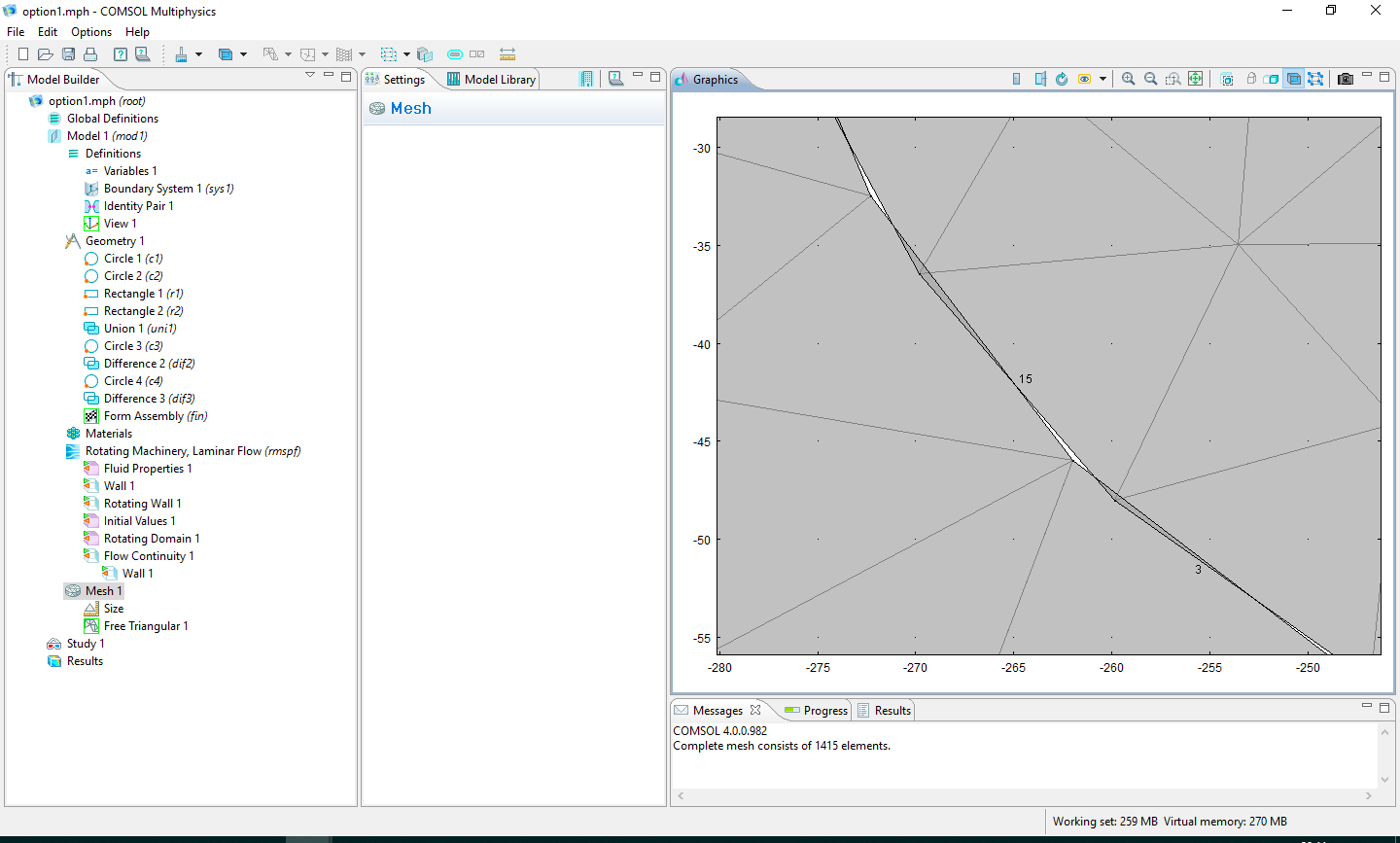Click the Zoom Out icon in Graphics
1400x843 pixels.
(1150, 80)
